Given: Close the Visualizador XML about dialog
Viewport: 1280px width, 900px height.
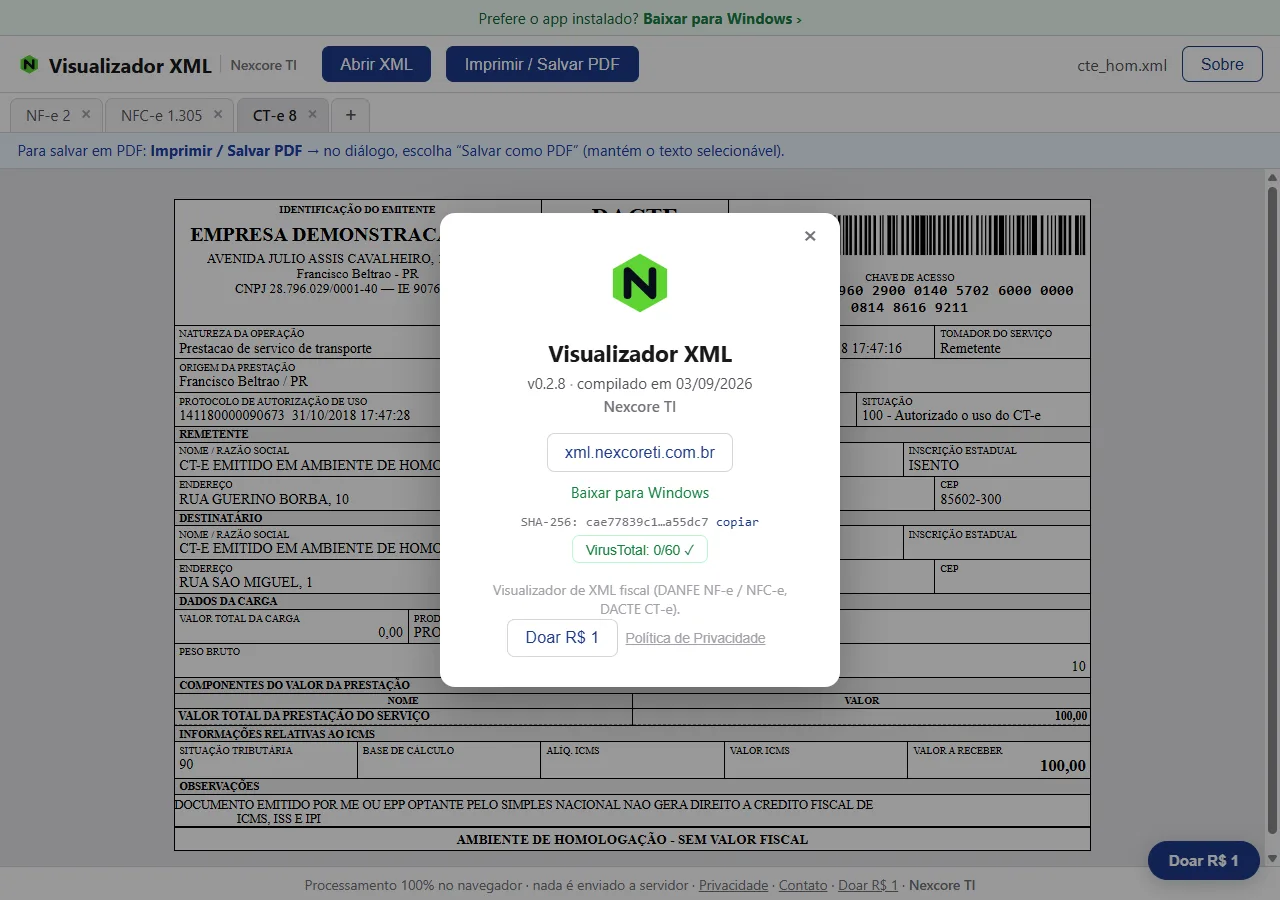Looking at the screenshot, I should pyautogui.click(x=810, y=236).
